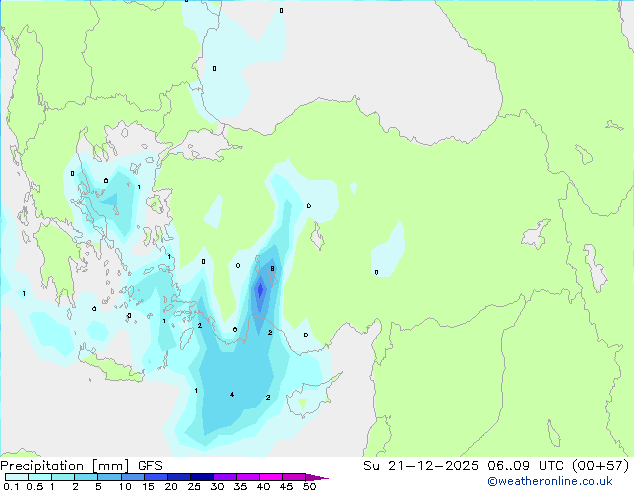Click the 25 to 30 mm legend swatch
Image resolution: width=634 pixels, height=490 pixels.
pos(201,477)
